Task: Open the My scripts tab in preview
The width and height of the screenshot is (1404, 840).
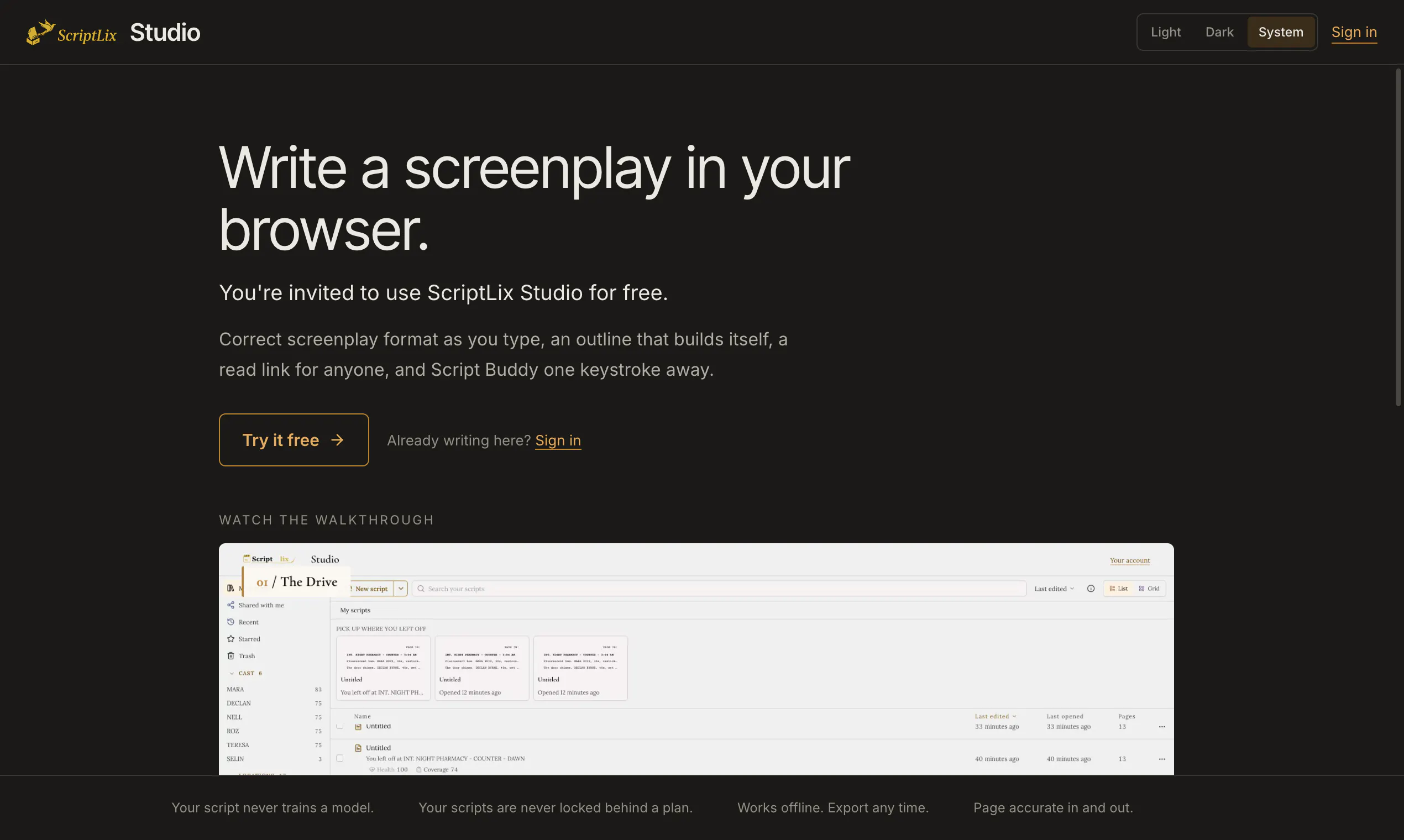Action: point(355,610)
